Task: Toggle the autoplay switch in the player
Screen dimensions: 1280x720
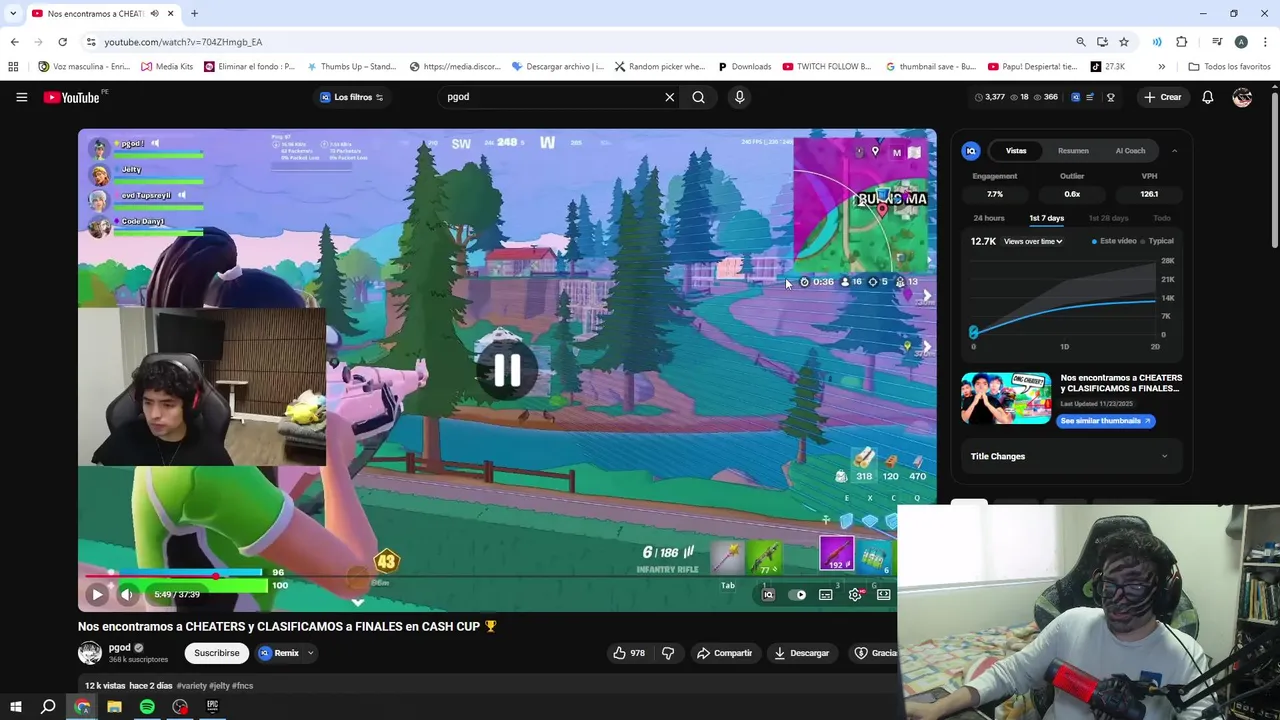Action: pyautogui.click(x=797, y=595)
